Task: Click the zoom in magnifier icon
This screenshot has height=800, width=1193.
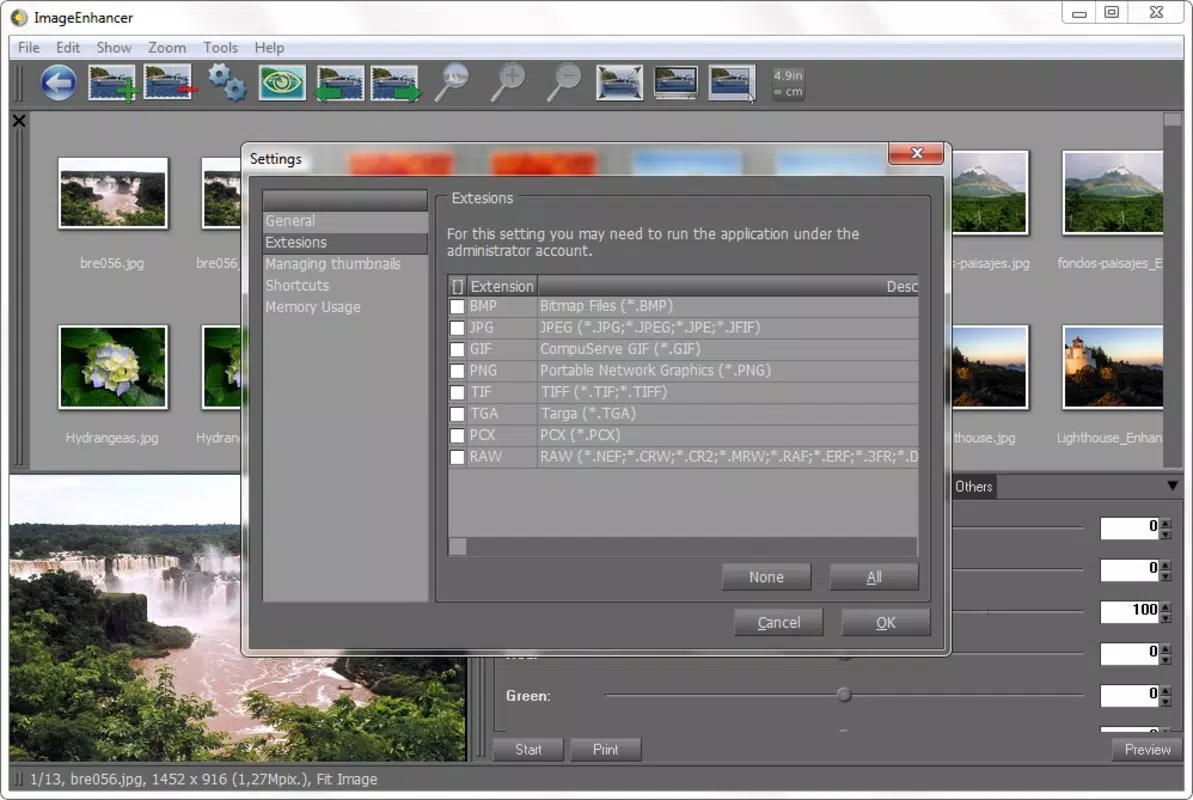Action: pyautogui.click(x=508, y=83)
